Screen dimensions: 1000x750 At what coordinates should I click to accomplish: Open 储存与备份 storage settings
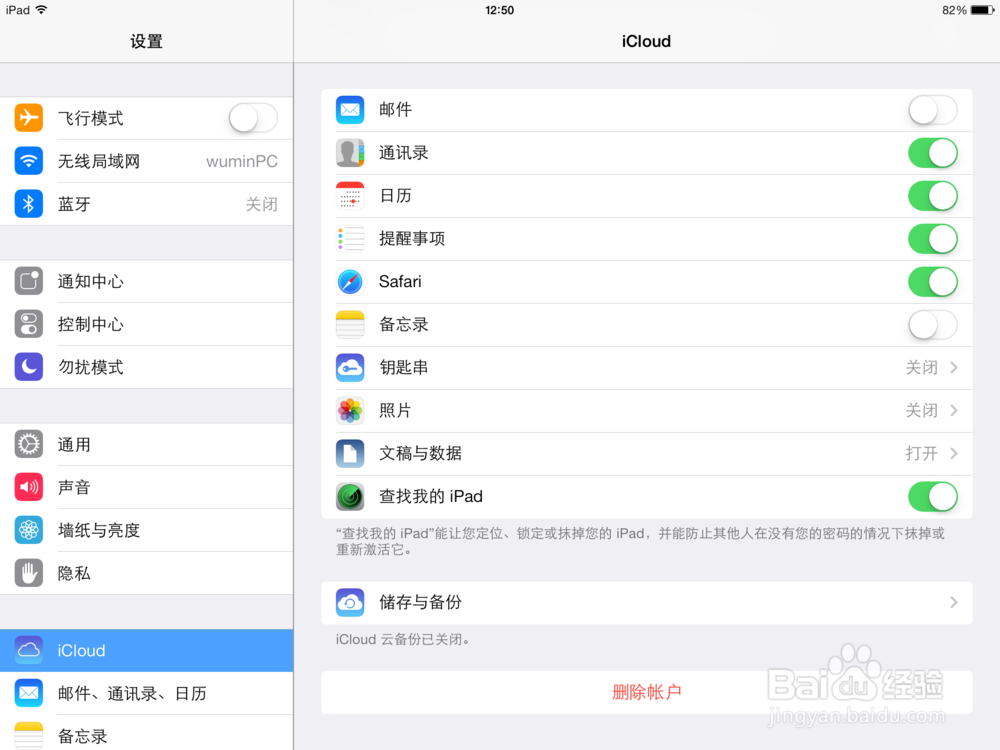coord(646,602)
